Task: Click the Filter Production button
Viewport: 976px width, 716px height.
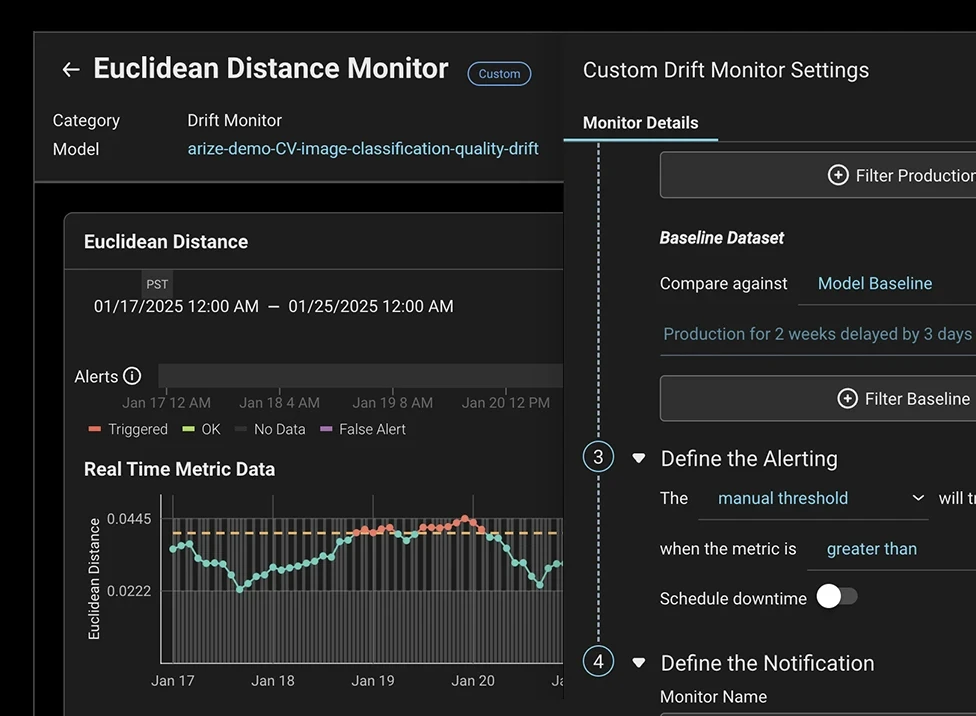Action: click(x=818, y=175)
